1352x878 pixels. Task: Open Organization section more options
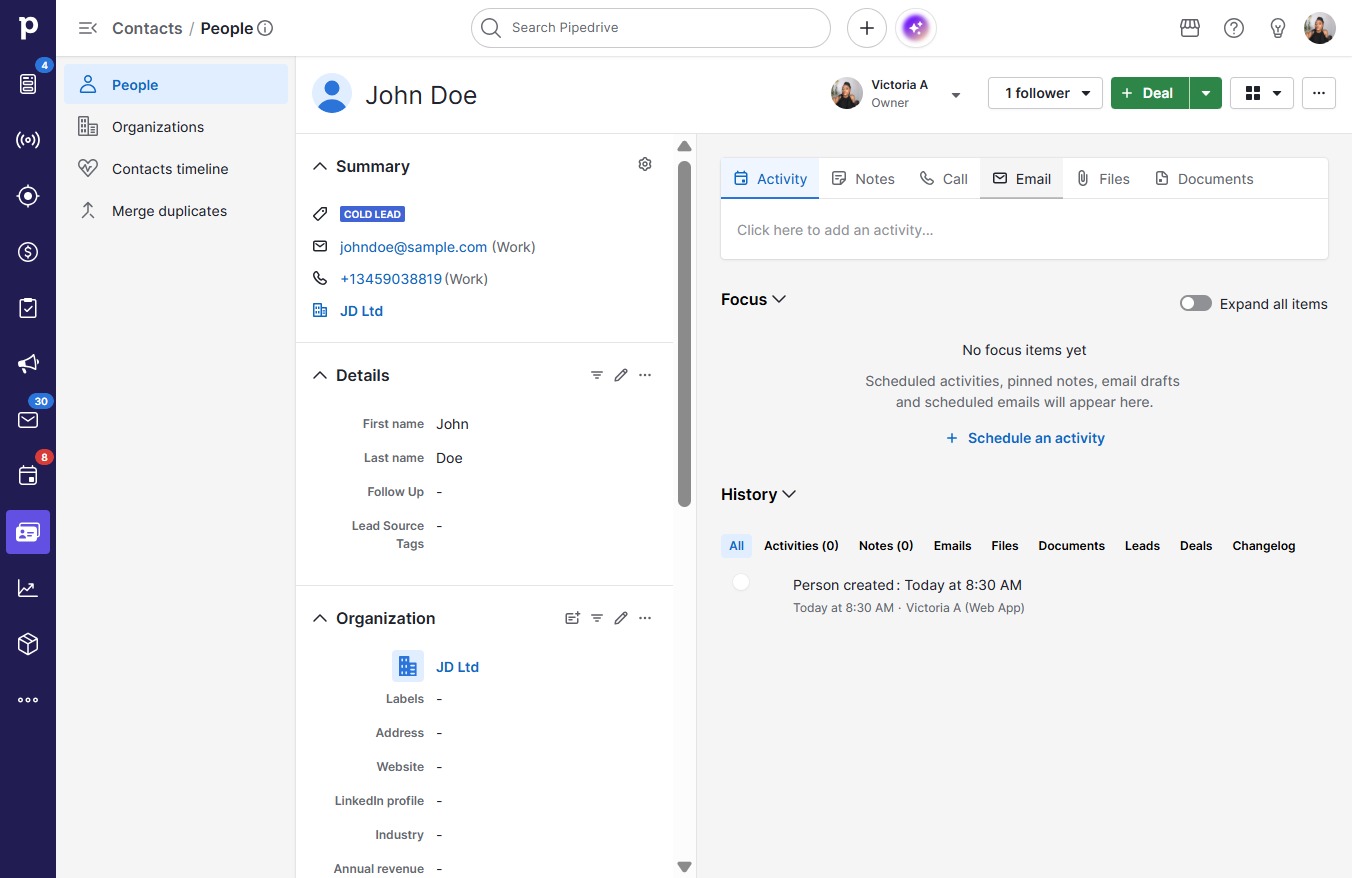(x=645, y=618)
